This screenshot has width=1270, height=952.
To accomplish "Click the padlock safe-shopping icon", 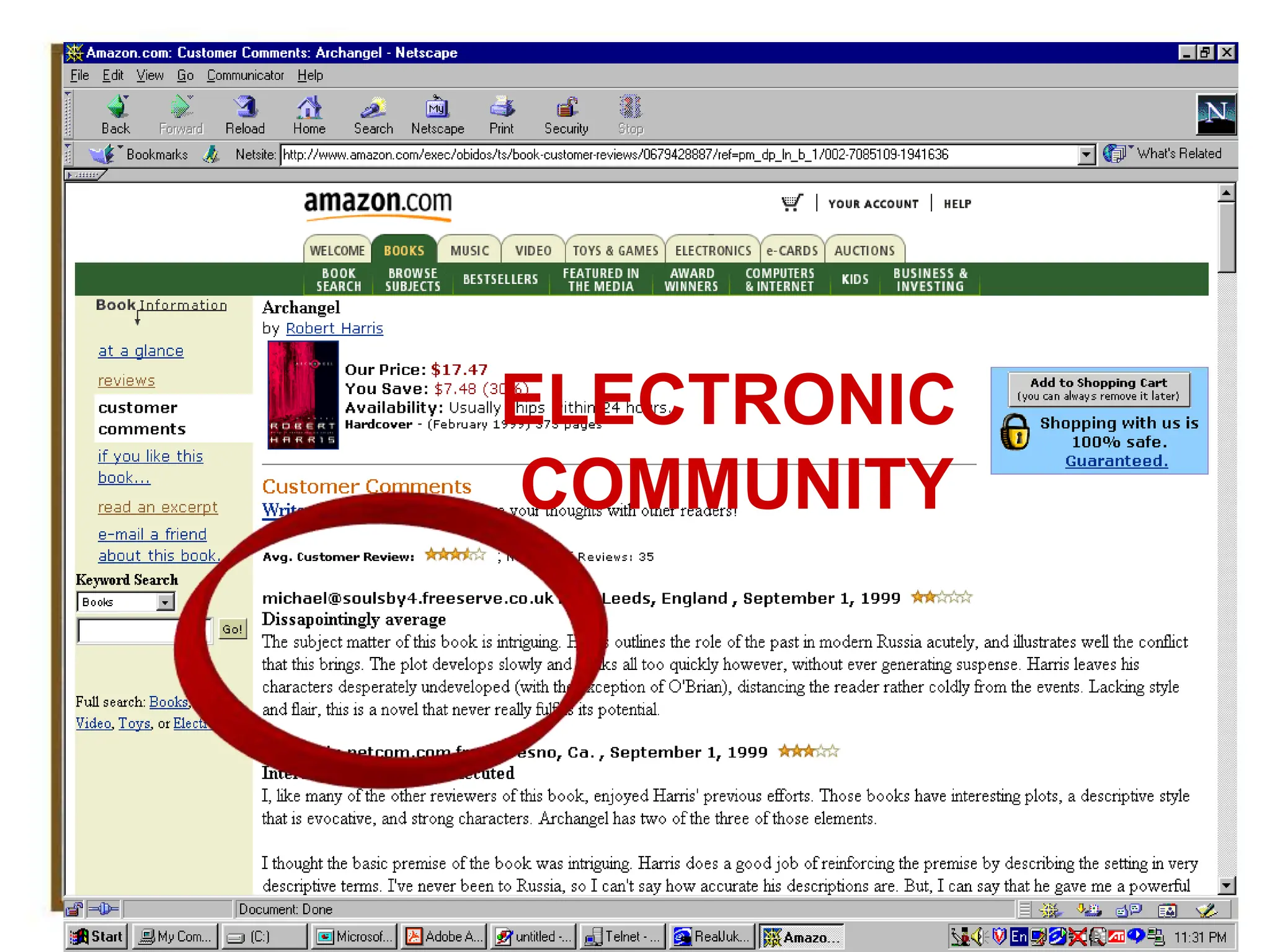I will pos(1015,432).
